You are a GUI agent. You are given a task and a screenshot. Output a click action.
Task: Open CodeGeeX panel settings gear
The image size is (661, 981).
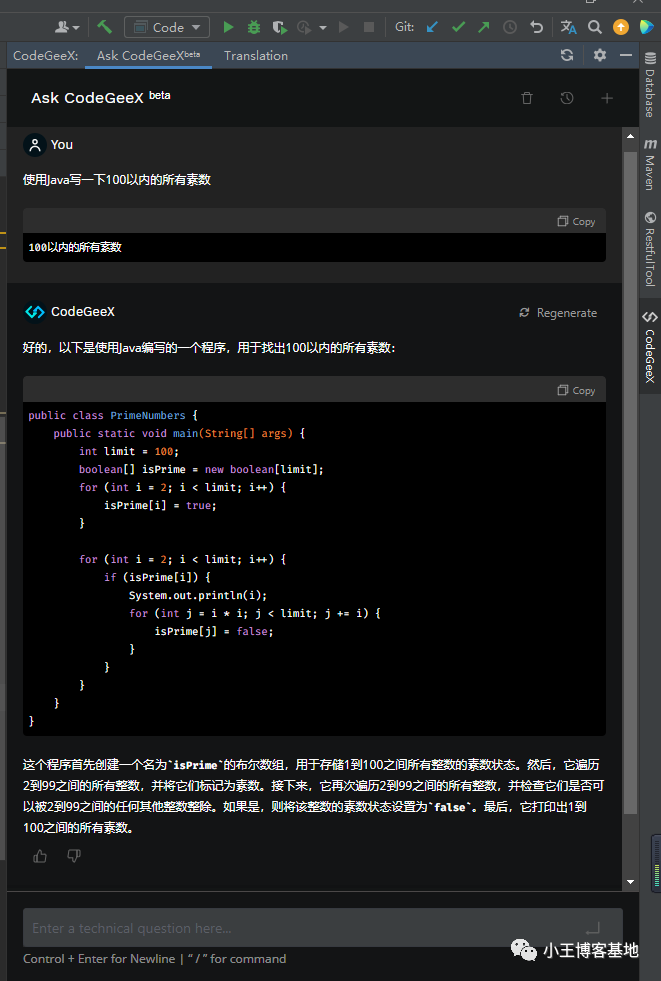[600, 55]
